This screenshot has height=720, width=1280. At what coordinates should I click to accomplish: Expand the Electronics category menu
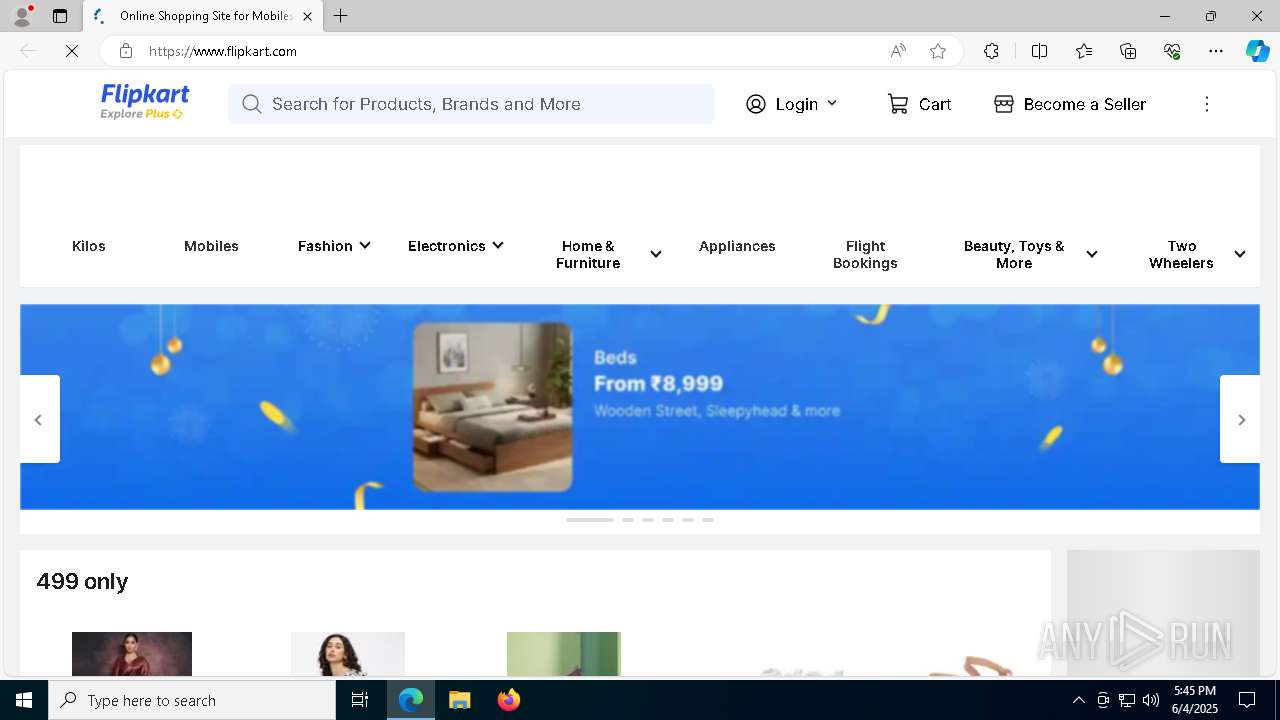click(x=455, y=246)
